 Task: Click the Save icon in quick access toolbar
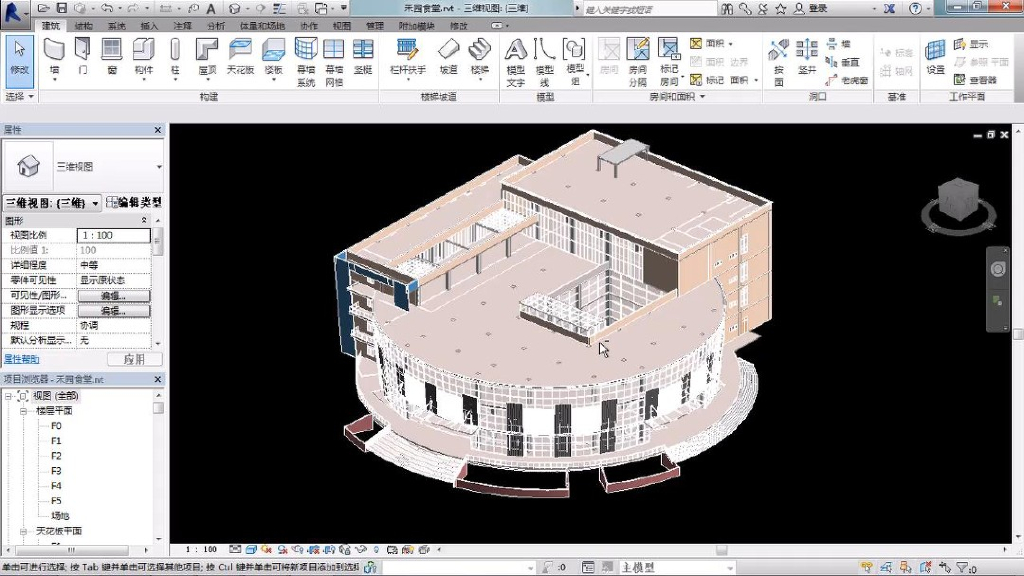point(61,8)
